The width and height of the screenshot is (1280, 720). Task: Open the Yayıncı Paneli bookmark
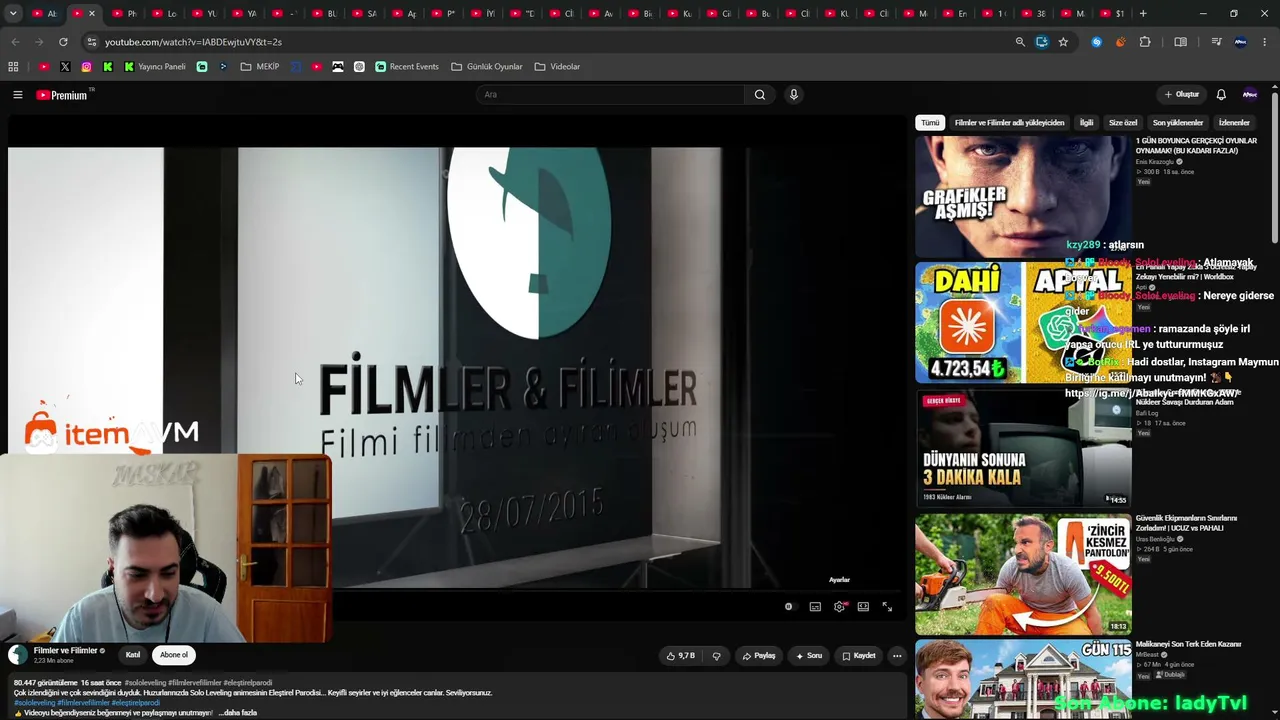[x=155, y=67]
